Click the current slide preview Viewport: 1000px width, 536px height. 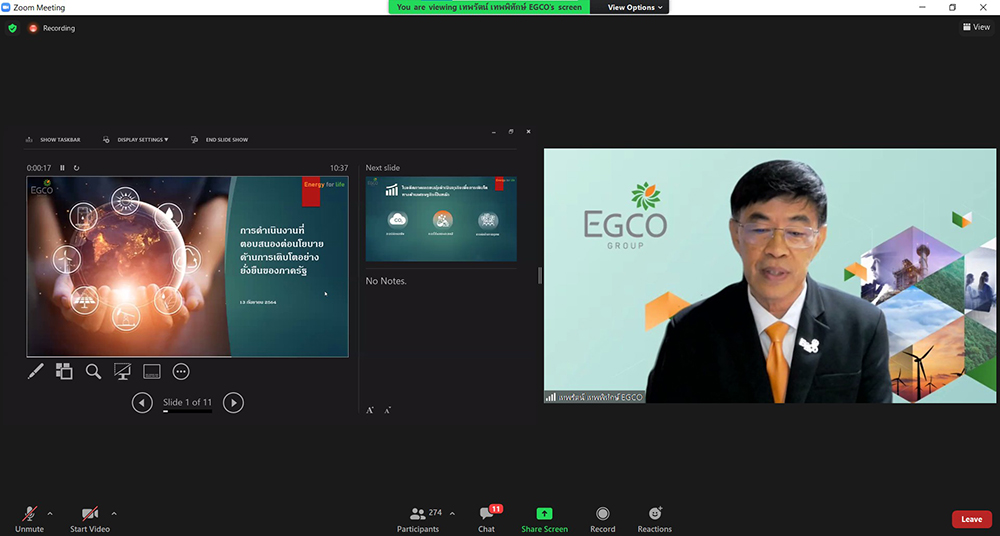coord(188,267)
